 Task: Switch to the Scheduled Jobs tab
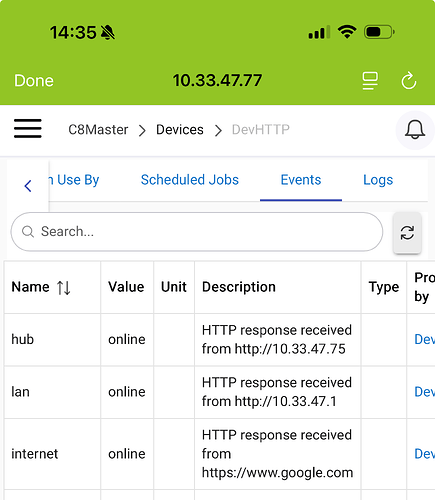coord(190,180)
